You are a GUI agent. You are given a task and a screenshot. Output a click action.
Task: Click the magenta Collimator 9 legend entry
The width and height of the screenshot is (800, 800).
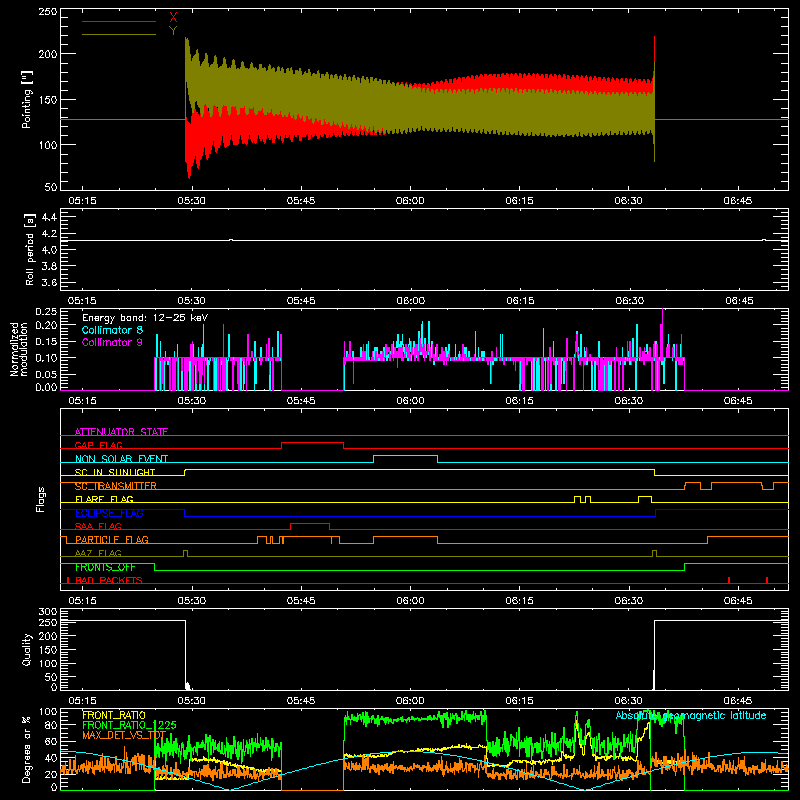[112, 342]
